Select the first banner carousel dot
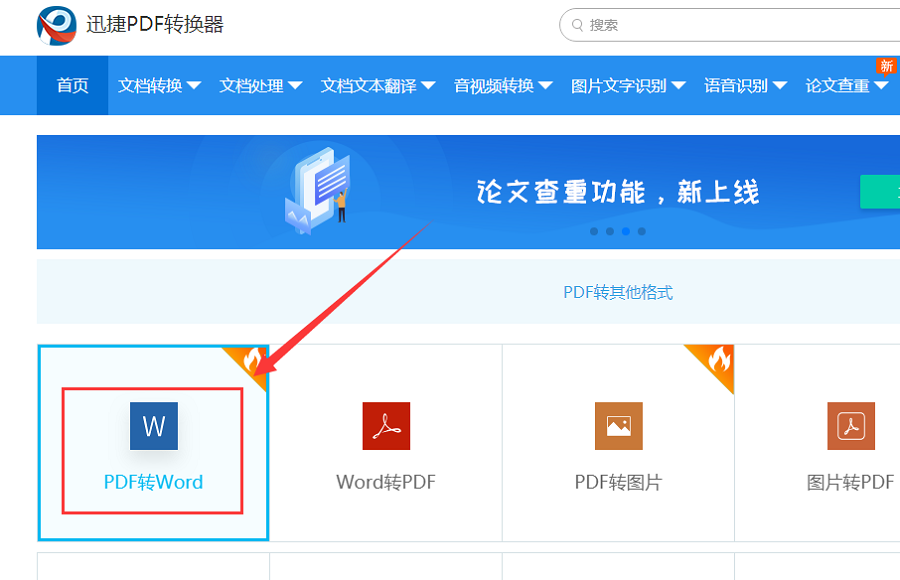This screenshot has width=900, height=580. click(x=594, y=231)
